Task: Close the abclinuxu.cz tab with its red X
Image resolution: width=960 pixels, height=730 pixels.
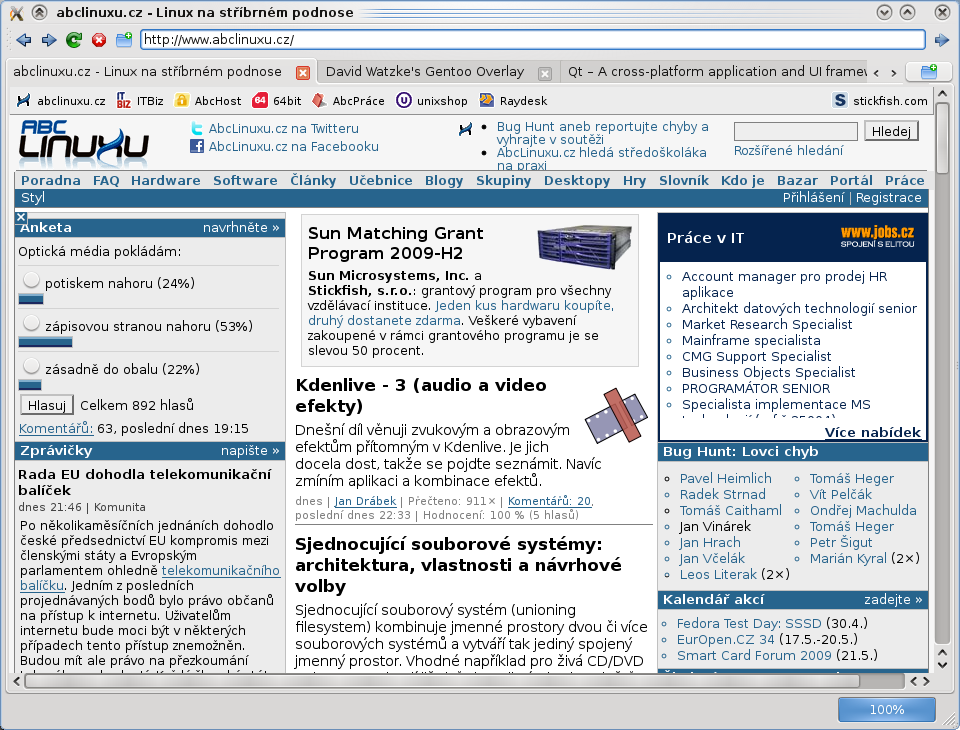Action: pyautogui.click(x=302, y=73)
